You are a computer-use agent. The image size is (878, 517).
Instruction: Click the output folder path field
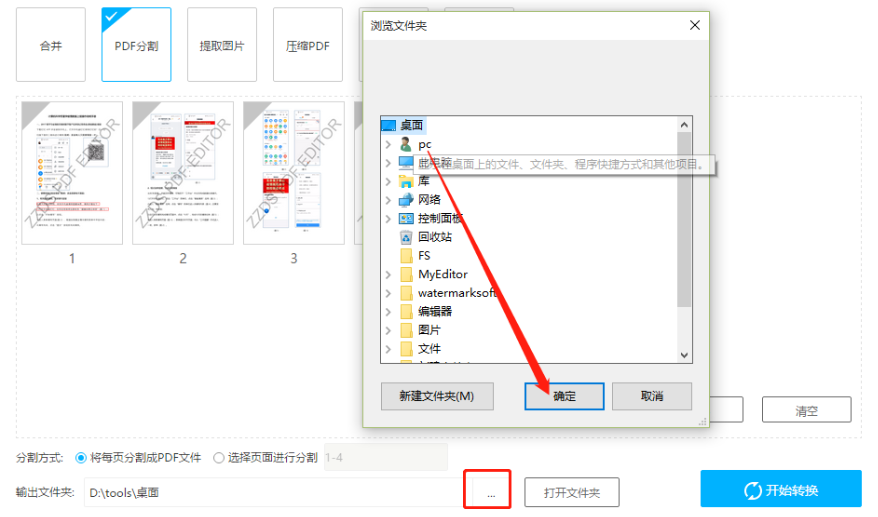click(274, 492)
